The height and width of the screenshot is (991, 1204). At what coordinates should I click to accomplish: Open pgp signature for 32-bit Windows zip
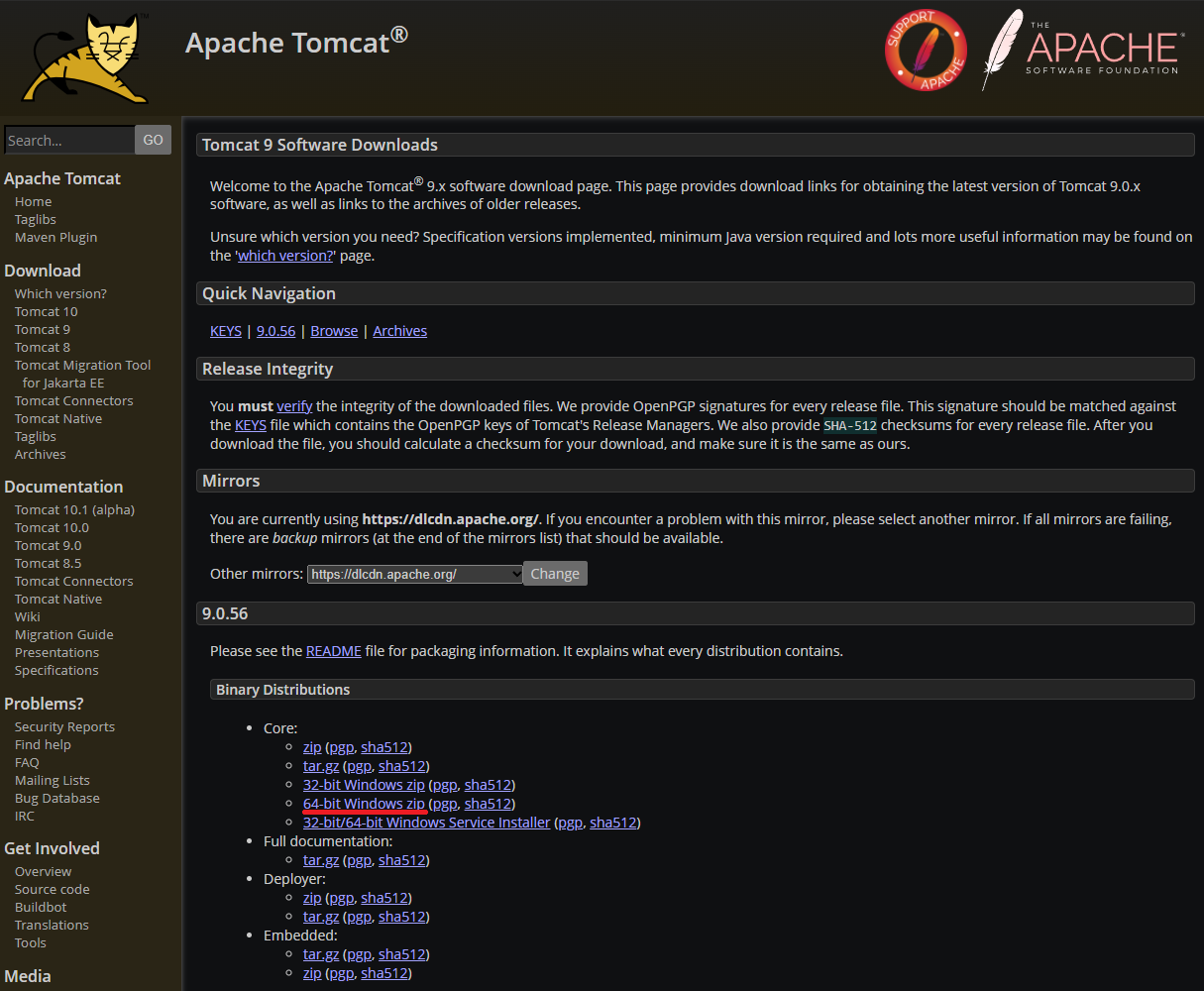[445, 785]
